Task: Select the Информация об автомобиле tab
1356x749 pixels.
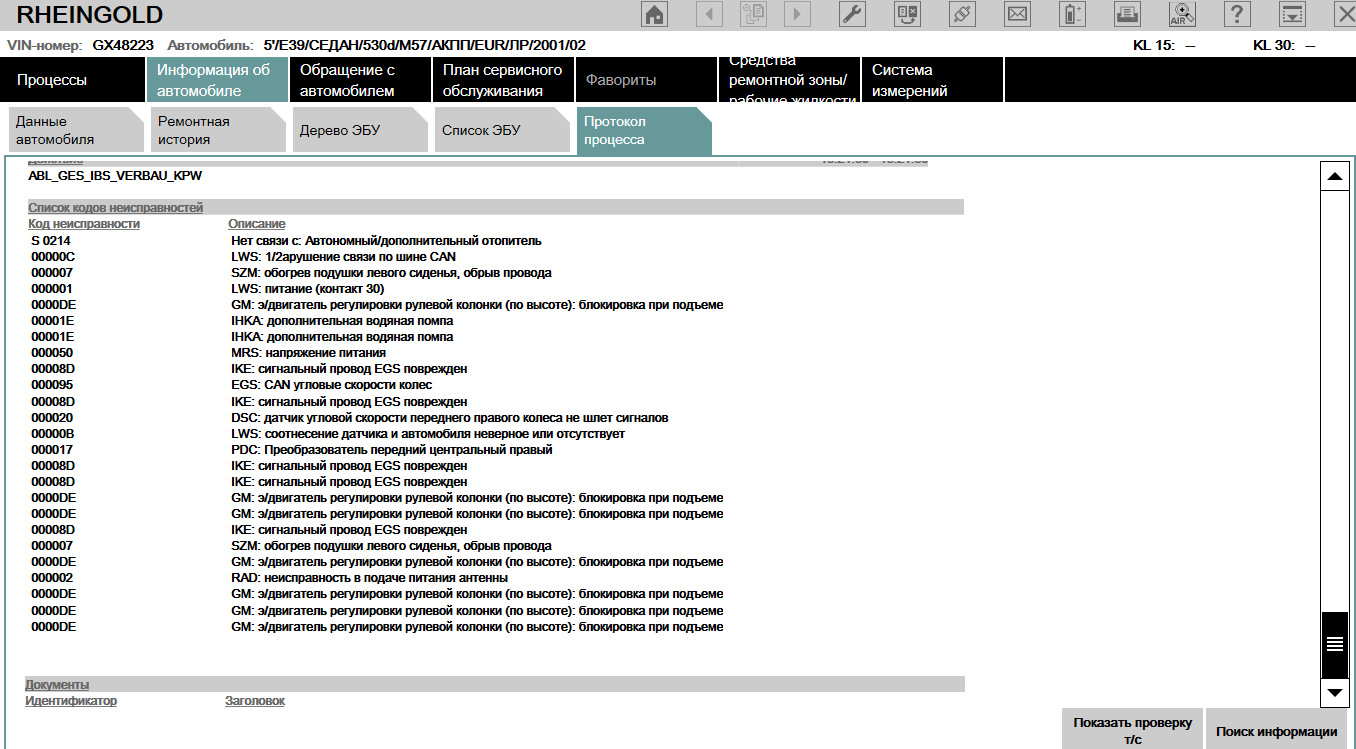Action: (217, 80)
